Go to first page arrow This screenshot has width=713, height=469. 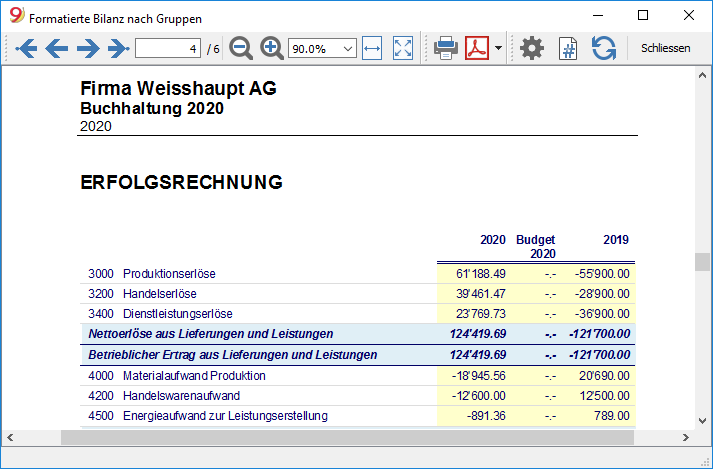(26, 48)
